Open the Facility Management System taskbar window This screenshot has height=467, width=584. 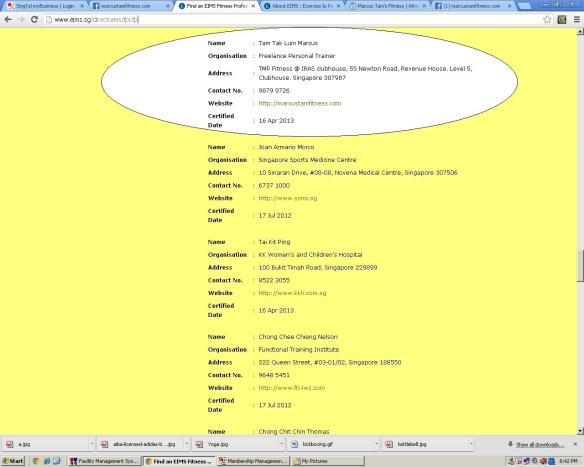click(104, 461)
